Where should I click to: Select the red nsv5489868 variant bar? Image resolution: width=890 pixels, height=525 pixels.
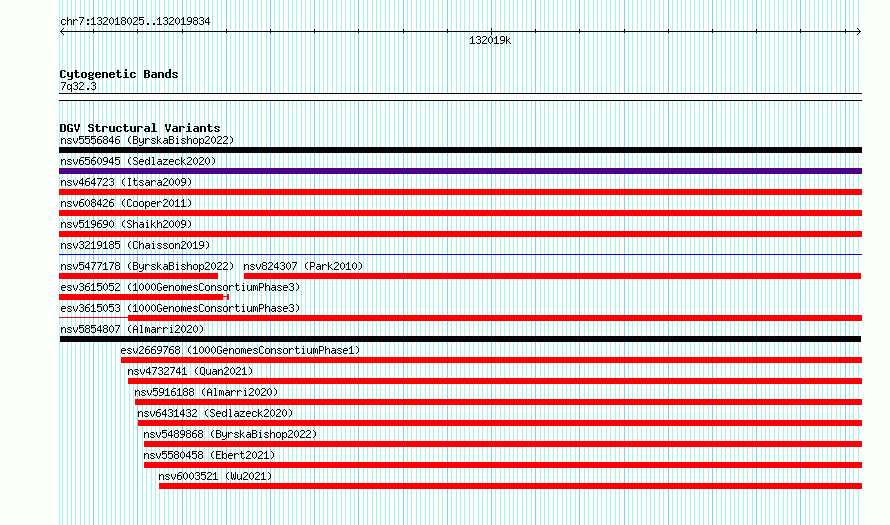(503, 444)
